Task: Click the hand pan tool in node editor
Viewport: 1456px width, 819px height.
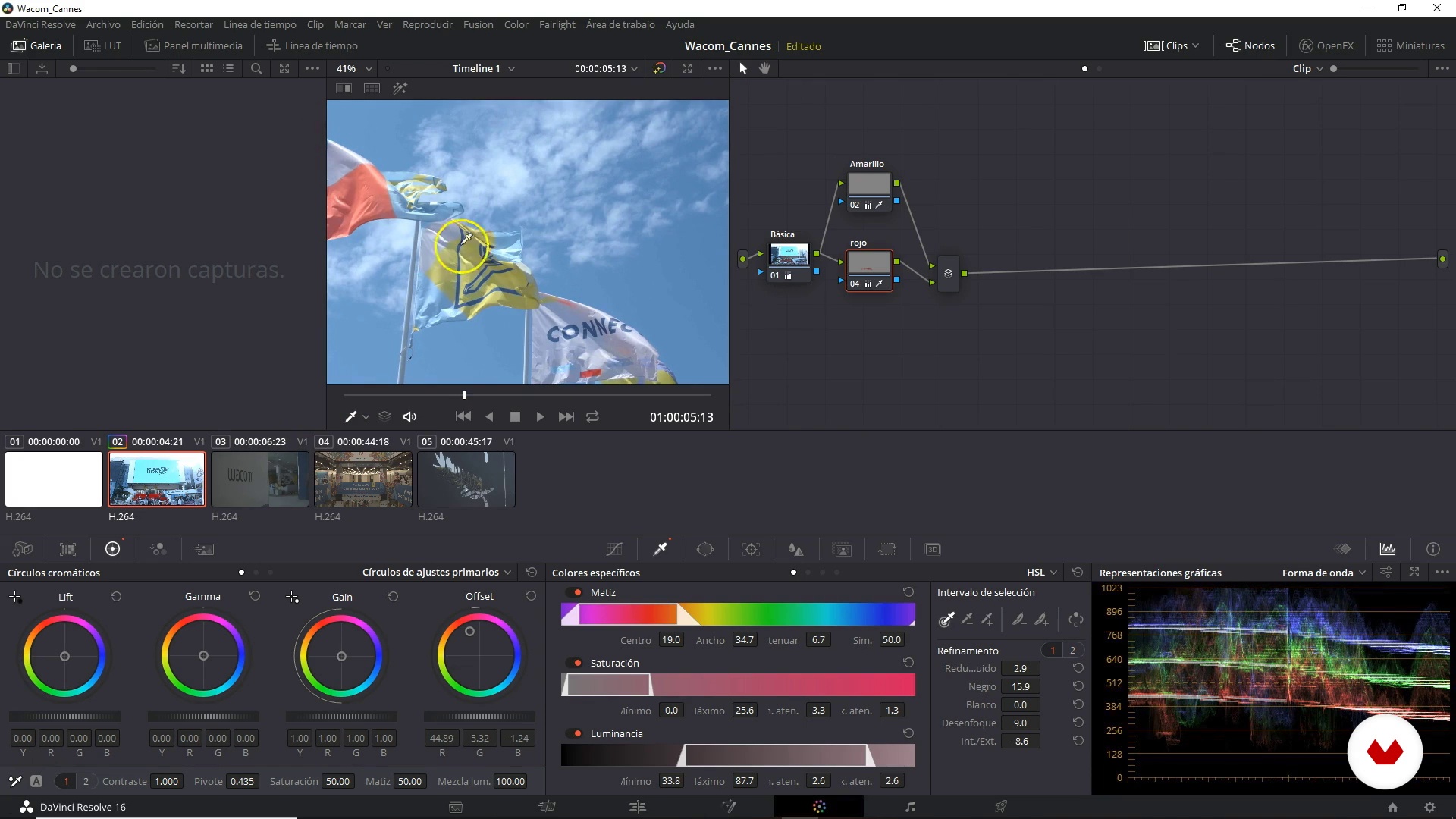Action: (764, 68)
